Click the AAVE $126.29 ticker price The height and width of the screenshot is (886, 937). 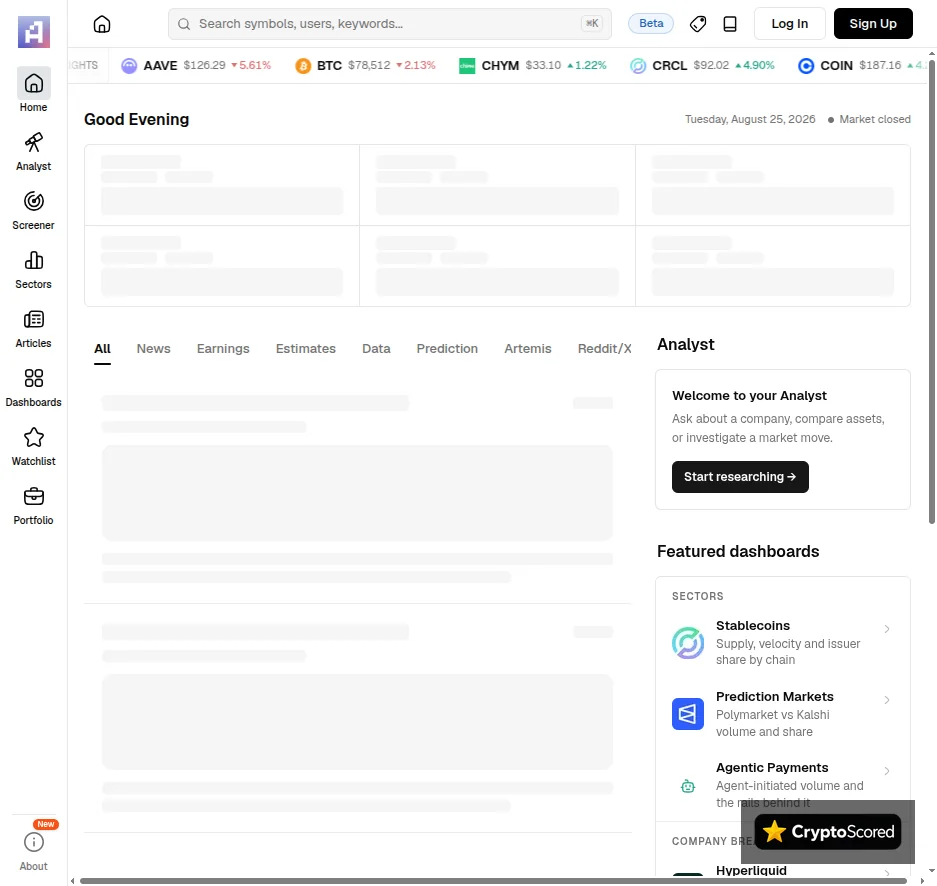204,65
